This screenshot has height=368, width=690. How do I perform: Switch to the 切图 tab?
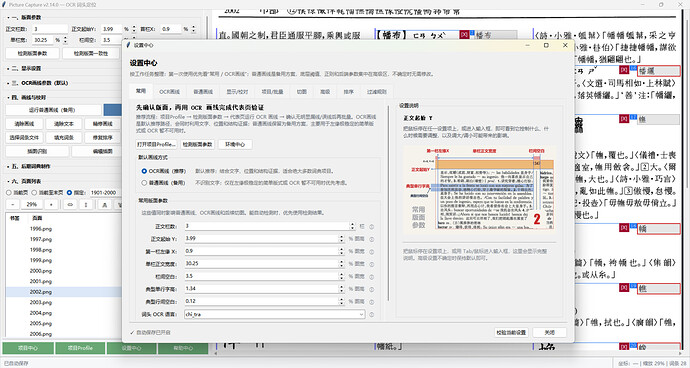(301, 92)
